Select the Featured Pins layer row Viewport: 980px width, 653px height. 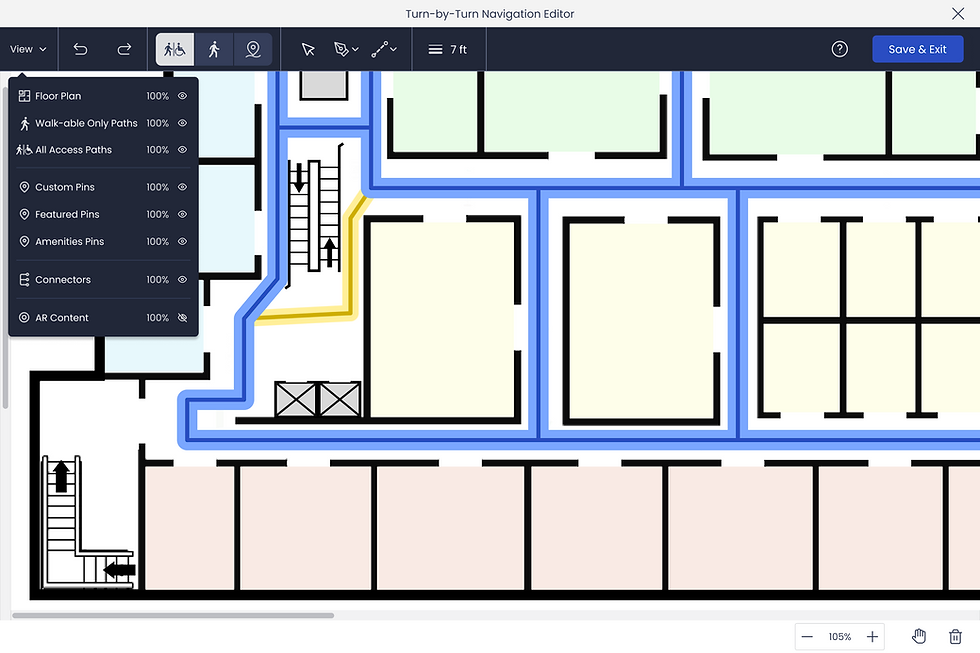103,214
